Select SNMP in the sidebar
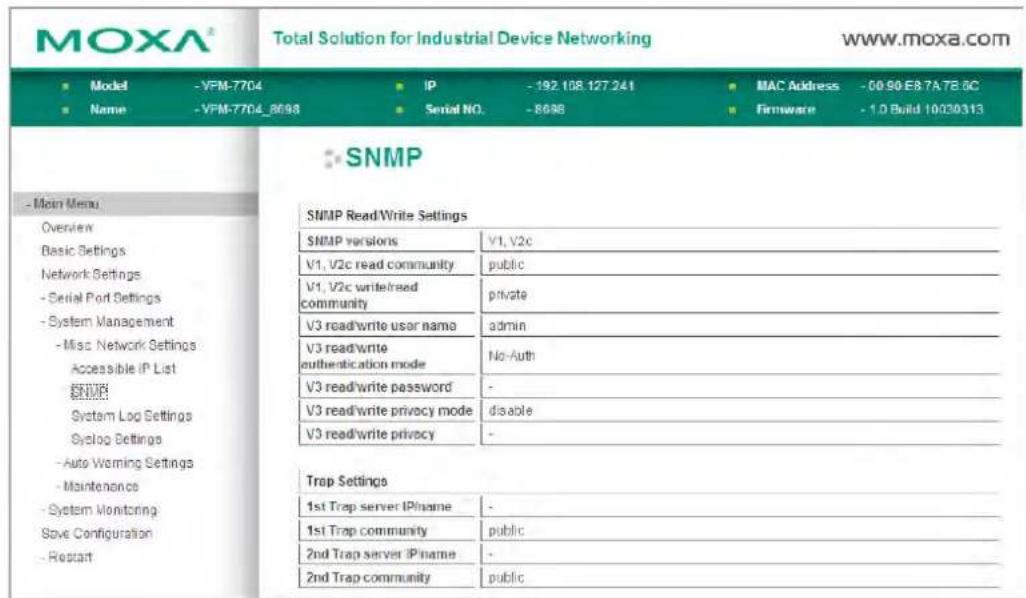The image size is (1026, 598). pyautogui.click(x=89, y=392)
